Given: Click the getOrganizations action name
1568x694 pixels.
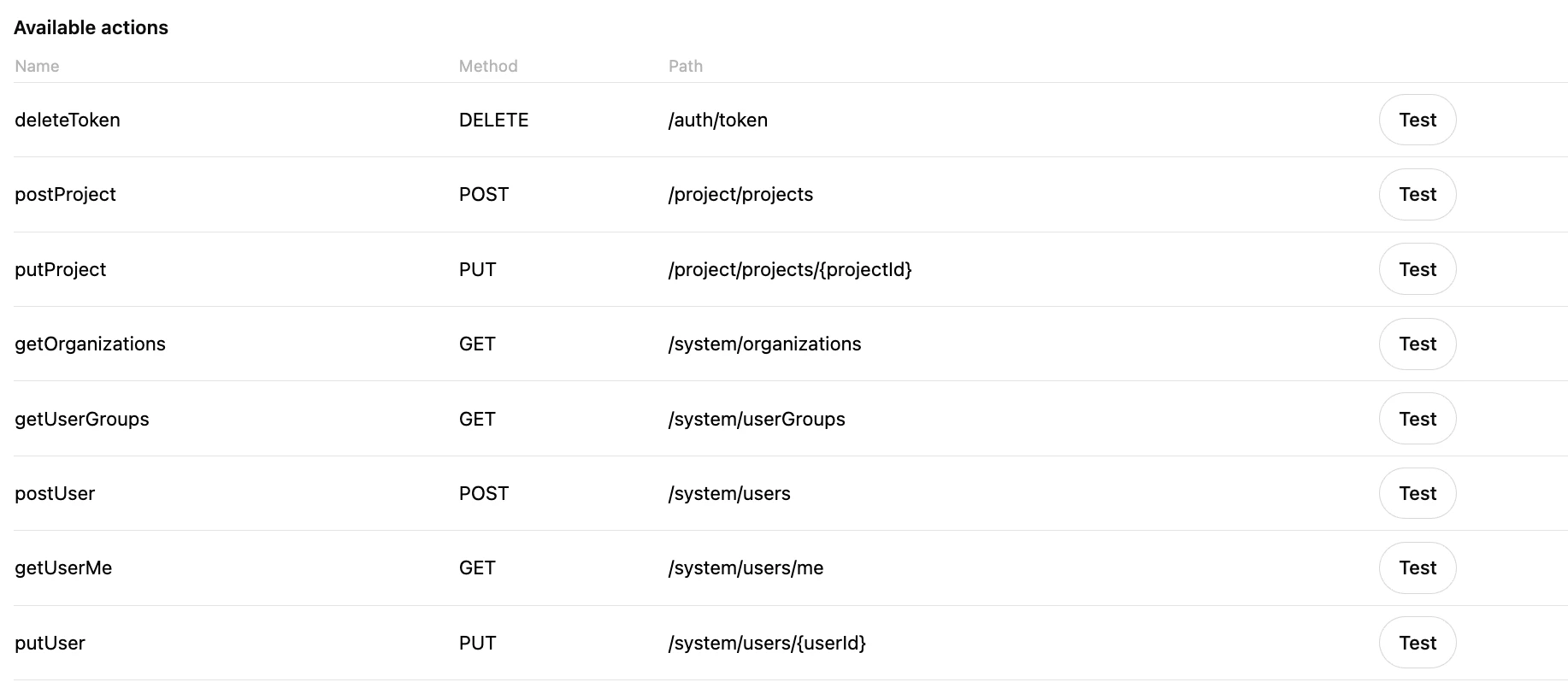Looking at the screenshot, I should [90, 344].
